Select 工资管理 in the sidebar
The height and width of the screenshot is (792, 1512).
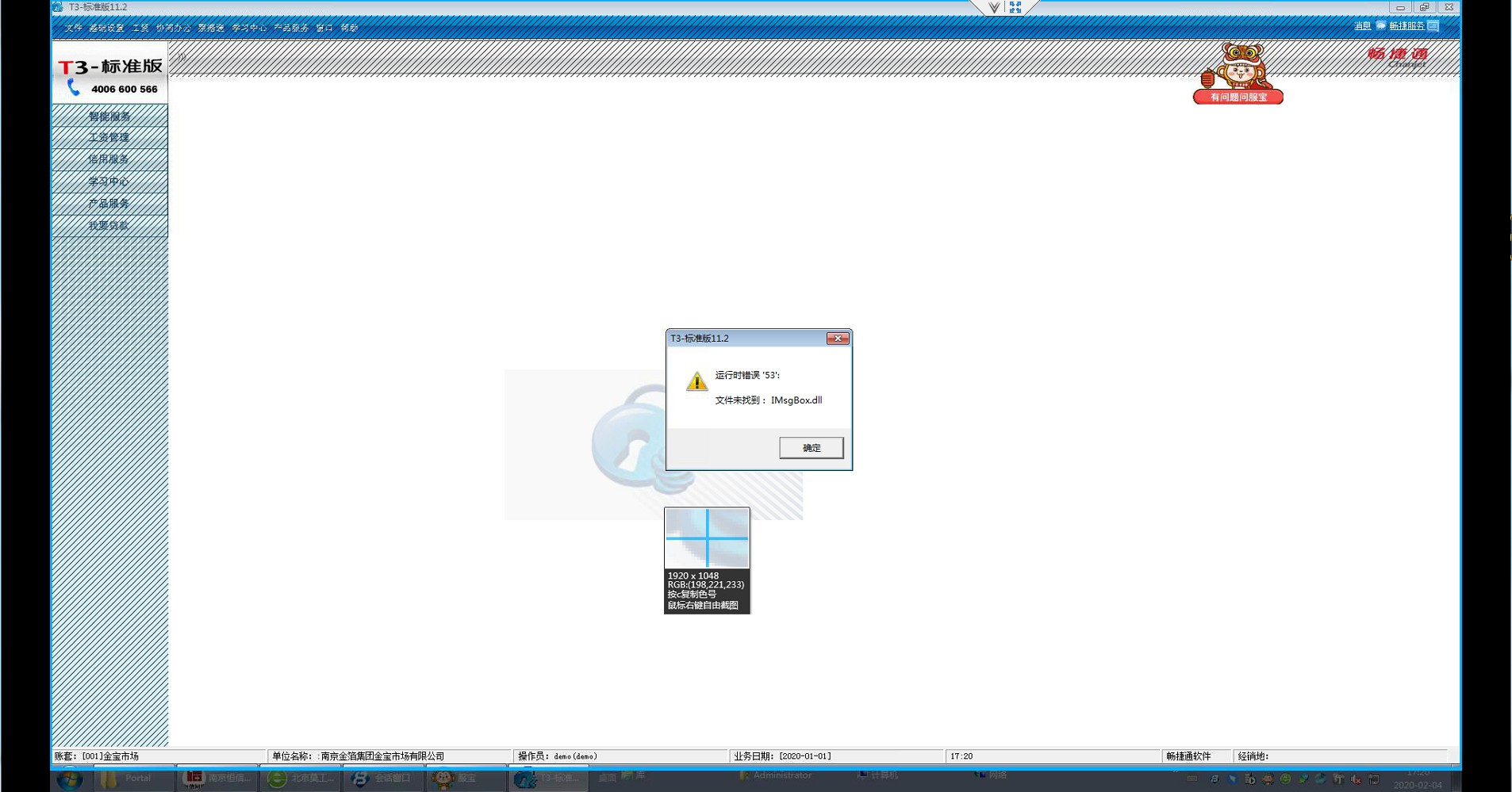click(x=109, y=137)
